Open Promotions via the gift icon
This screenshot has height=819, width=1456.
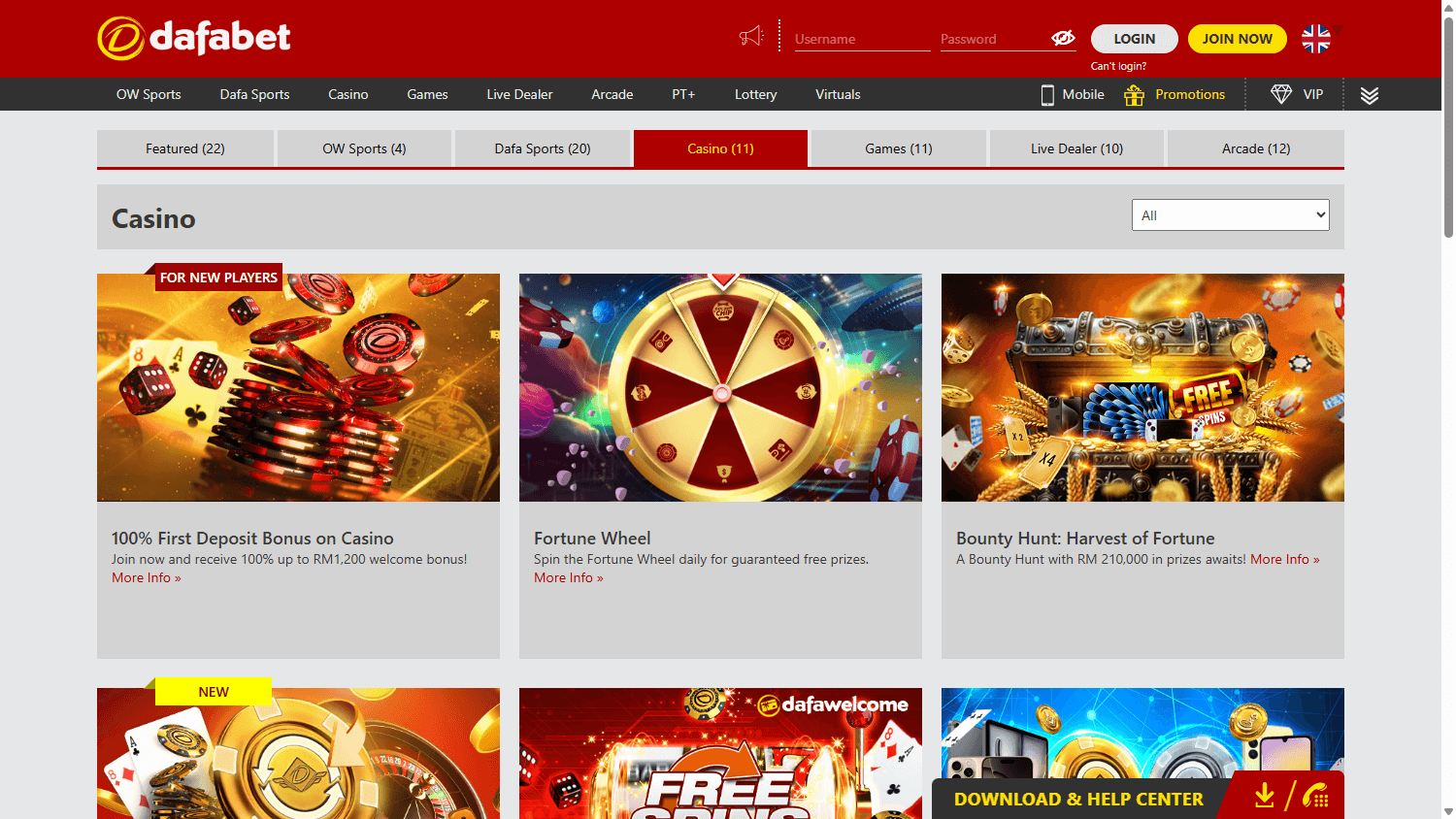pos(1133,94)
